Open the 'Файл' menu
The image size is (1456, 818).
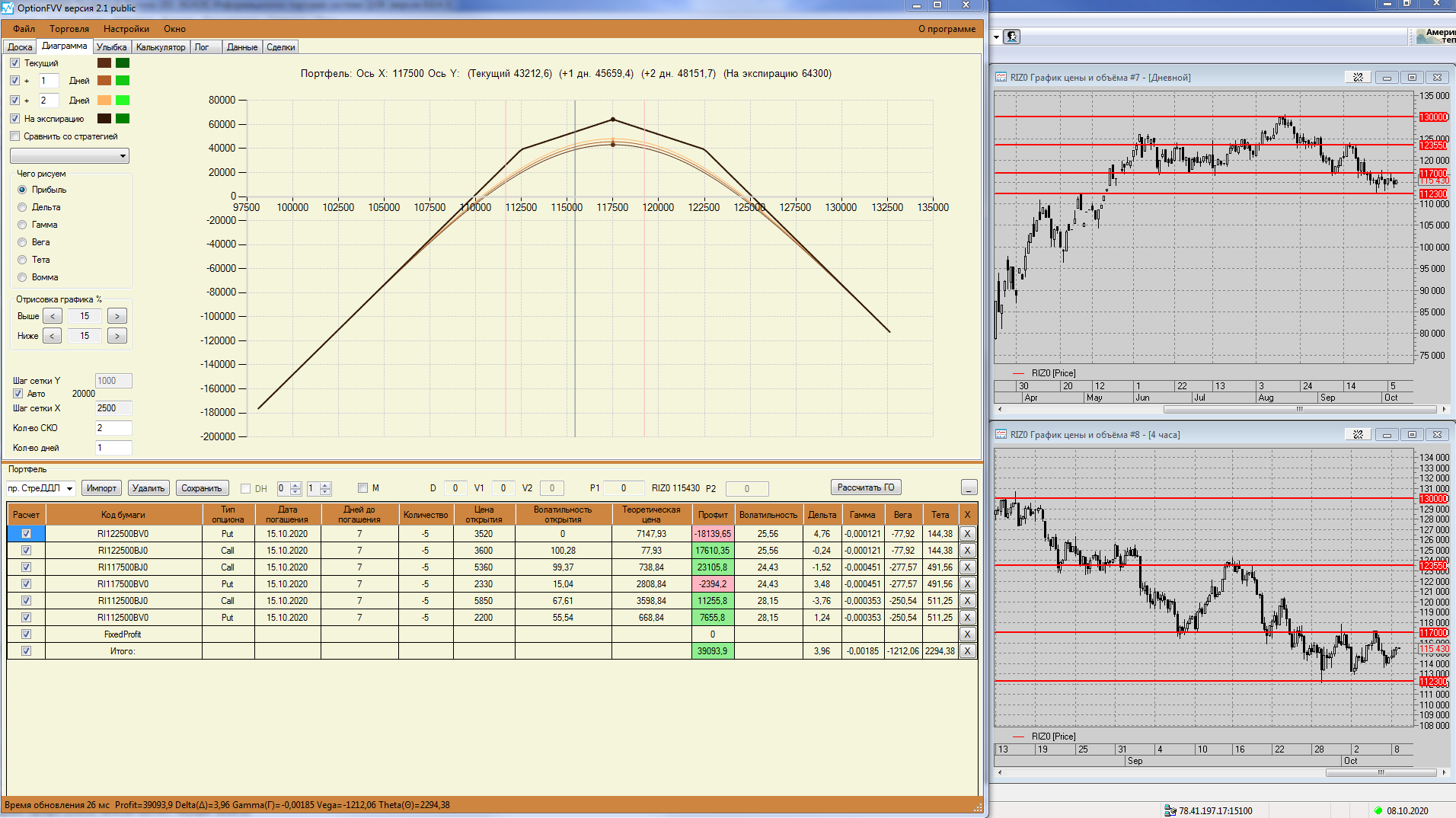click(x=24, y=29)
